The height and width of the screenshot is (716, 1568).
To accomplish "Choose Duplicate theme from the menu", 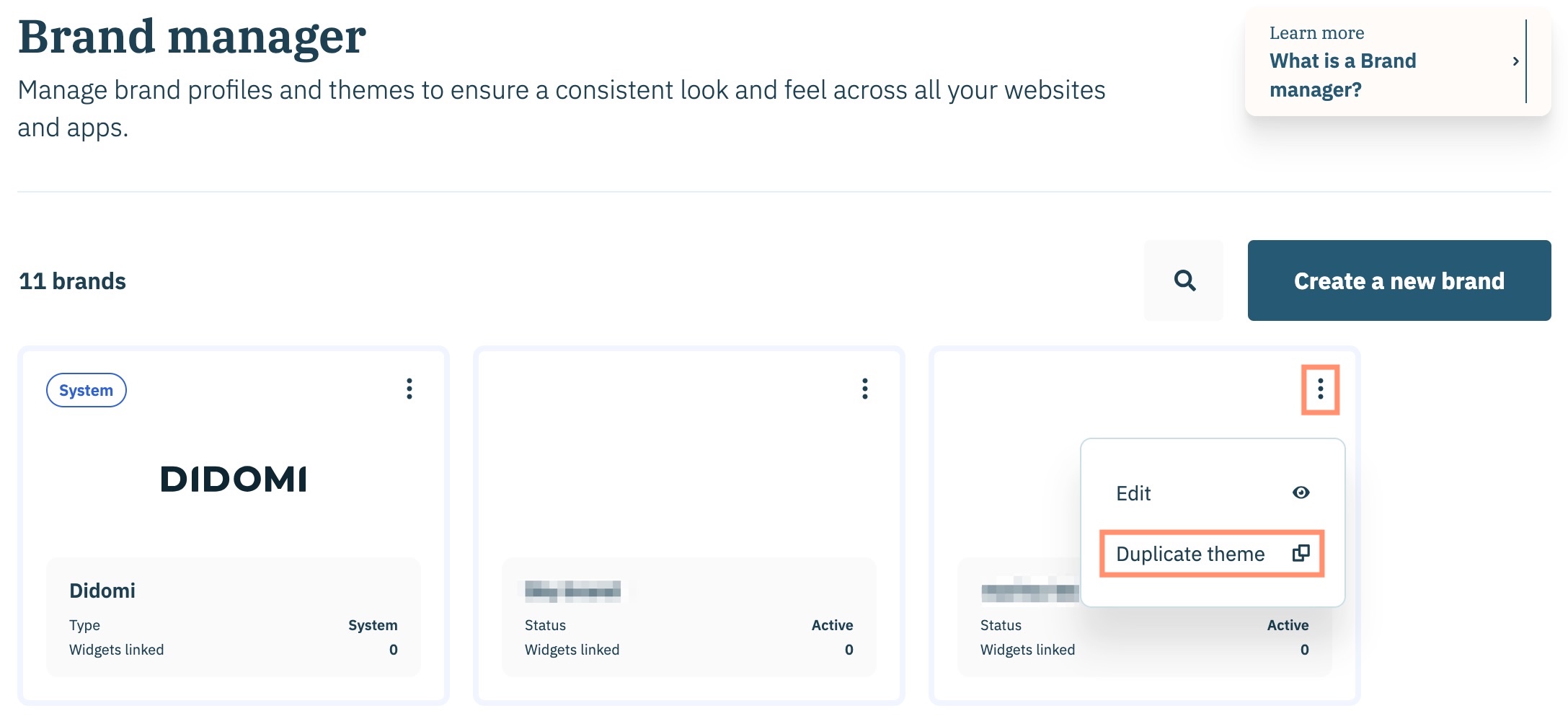I will [x=1190, y=554].
